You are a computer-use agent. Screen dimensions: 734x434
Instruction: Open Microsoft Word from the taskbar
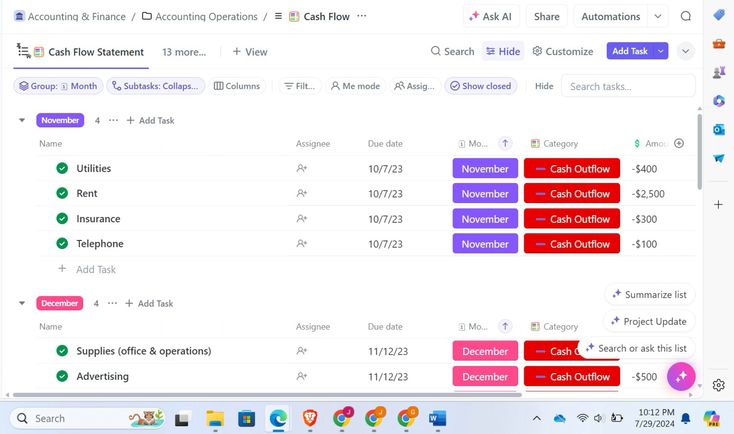point(437,418)
